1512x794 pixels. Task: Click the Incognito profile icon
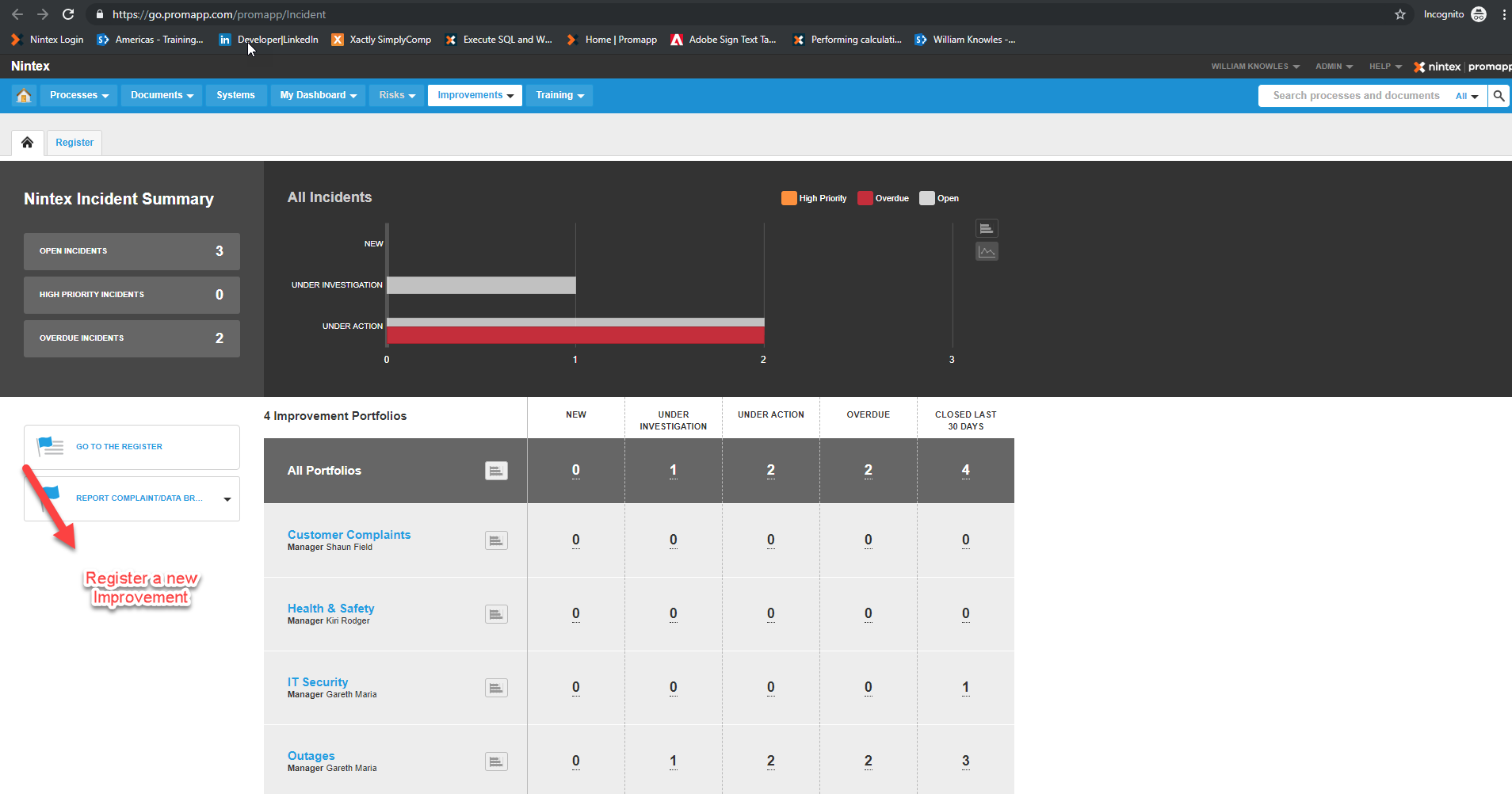coord(1479,14)
